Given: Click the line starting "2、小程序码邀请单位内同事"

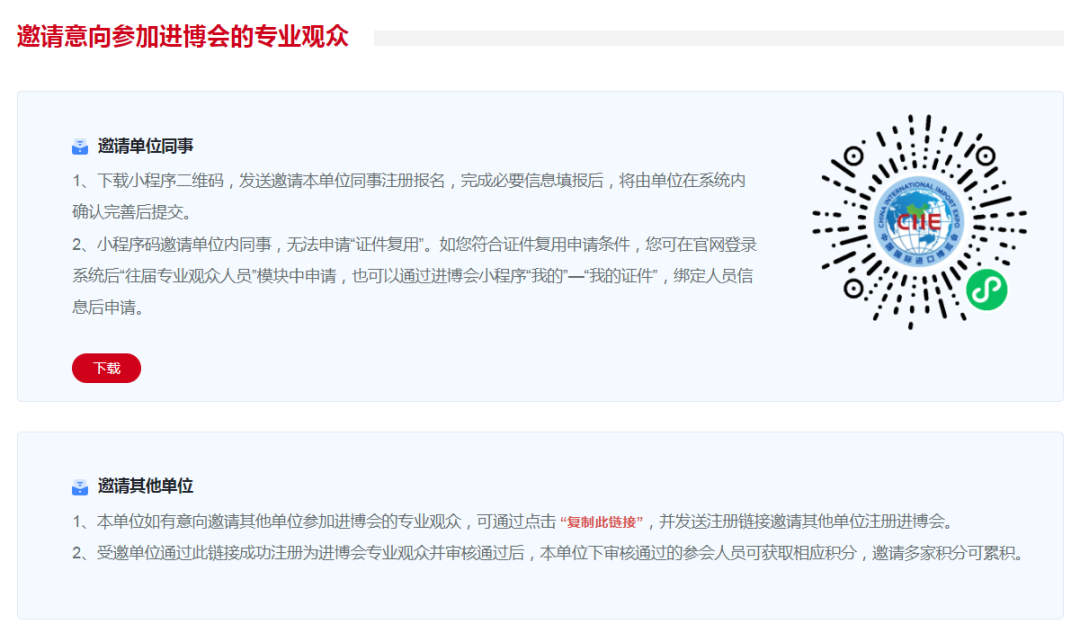Looking at the screenshot, I should pos(414,245).
